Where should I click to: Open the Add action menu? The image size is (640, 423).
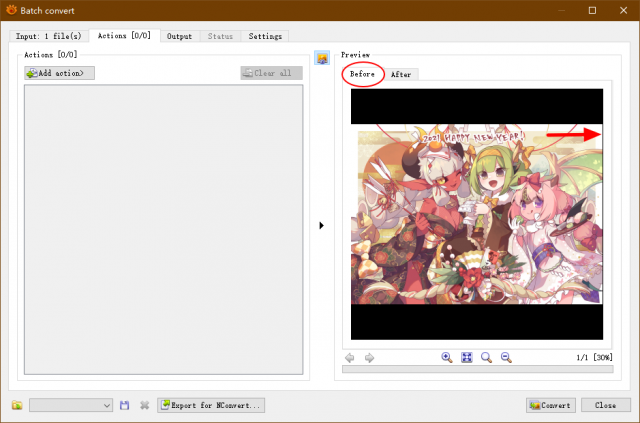coord(60,73)
